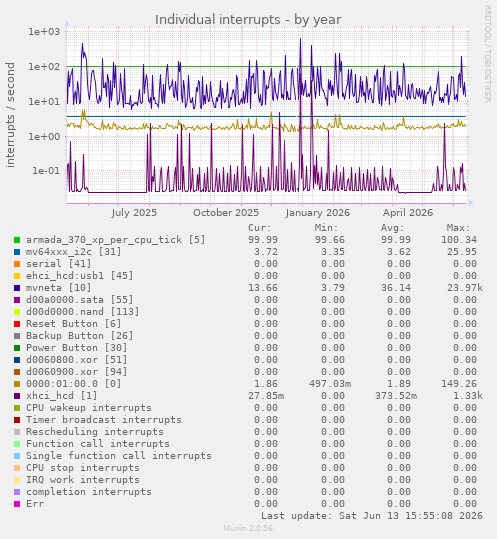Screen dimensions: 497x539
Task: Click the armada tick max value 100.34
Action: point(459,240)
